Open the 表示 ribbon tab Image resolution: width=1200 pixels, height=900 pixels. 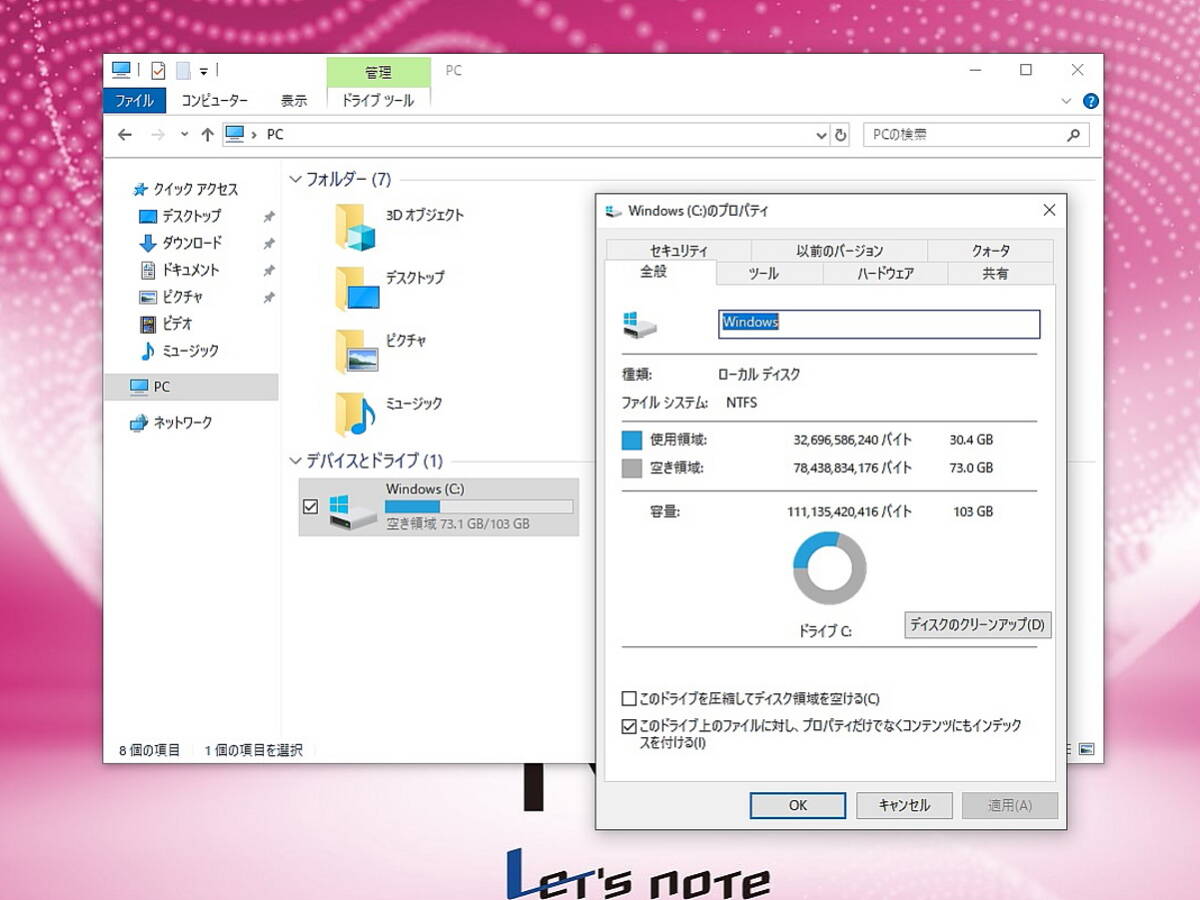(294, 101)
